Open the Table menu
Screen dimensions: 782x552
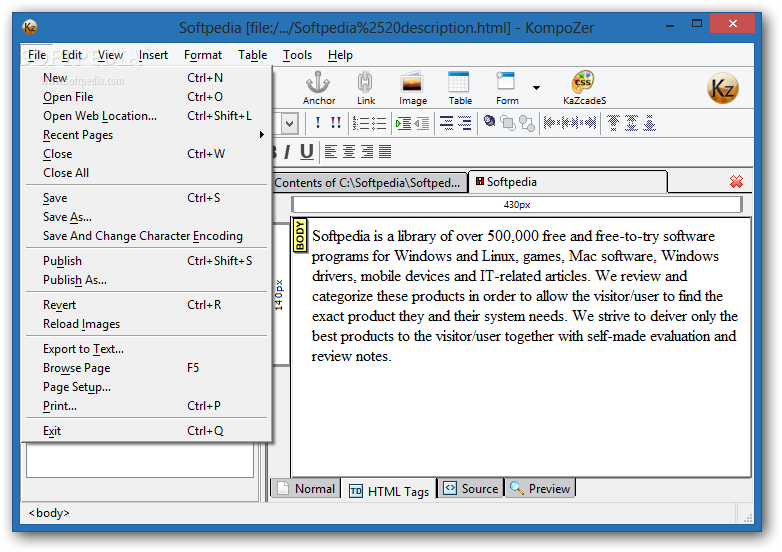click(252, 55)
